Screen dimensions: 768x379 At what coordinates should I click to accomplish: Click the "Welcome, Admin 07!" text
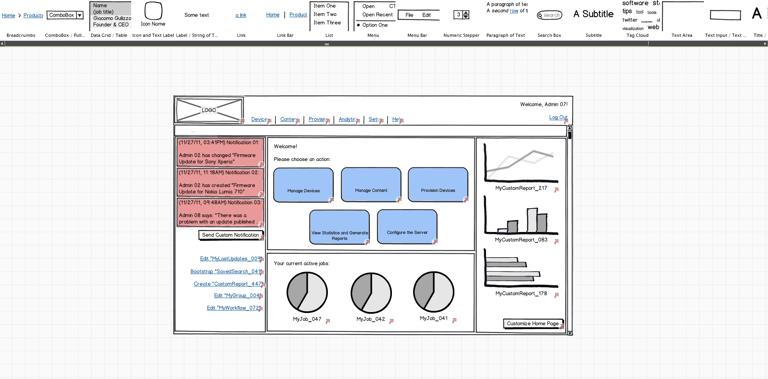(x=544, y=104)
